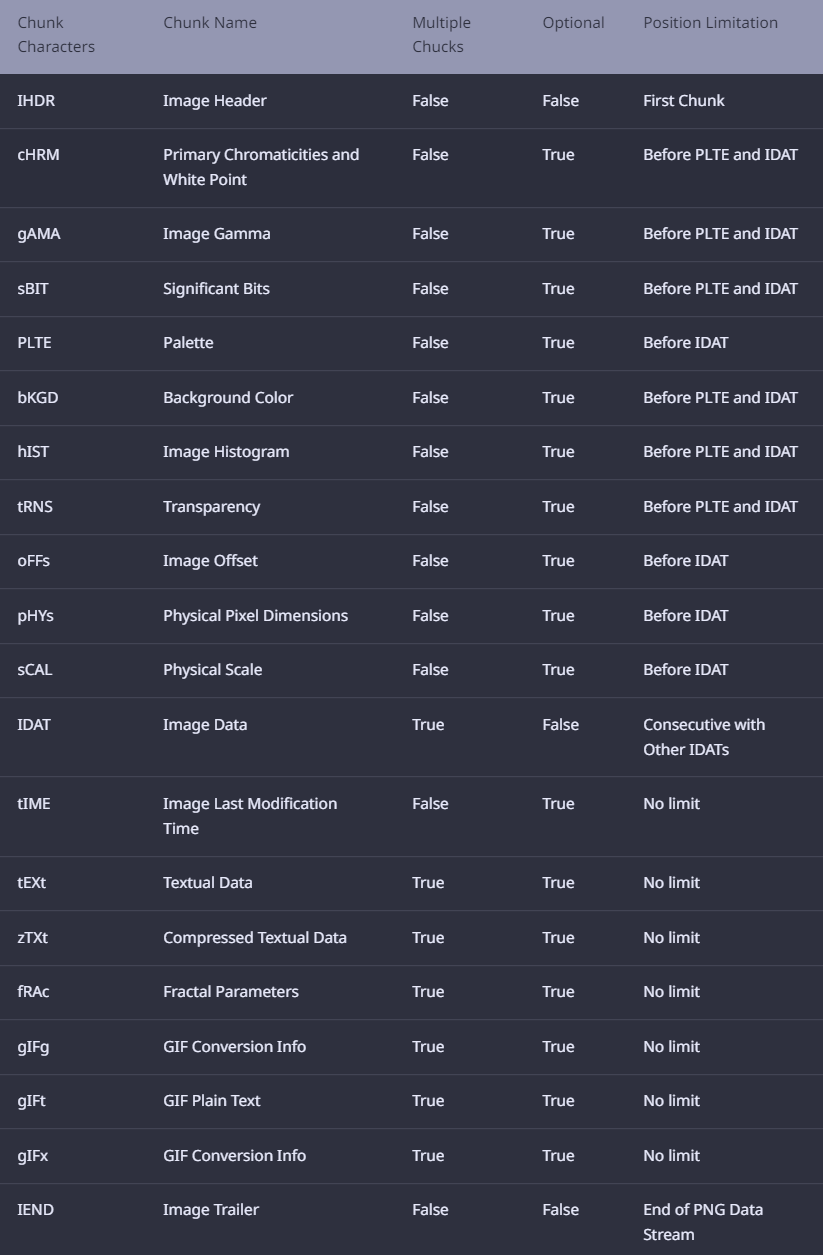Click the "Optional" column header
Image resolution: width=823 pixels, height=1255 pixels.
573,23
